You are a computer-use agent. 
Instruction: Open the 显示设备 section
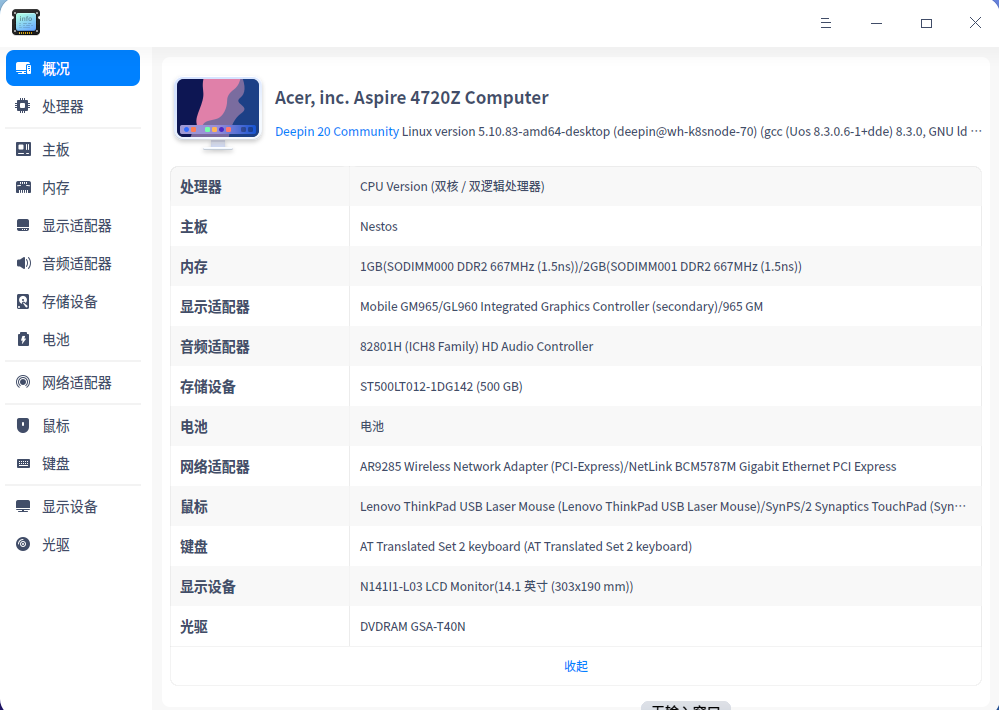pyautogui.click(x=22, y=506)
